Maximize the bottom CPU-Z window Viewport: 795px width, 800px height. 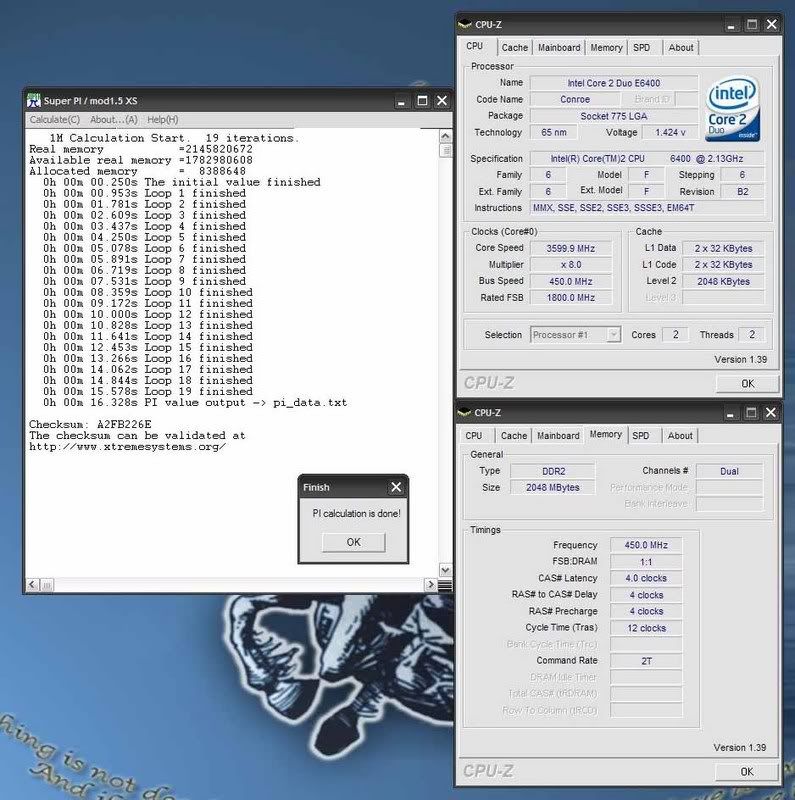(x=751, y=413)
